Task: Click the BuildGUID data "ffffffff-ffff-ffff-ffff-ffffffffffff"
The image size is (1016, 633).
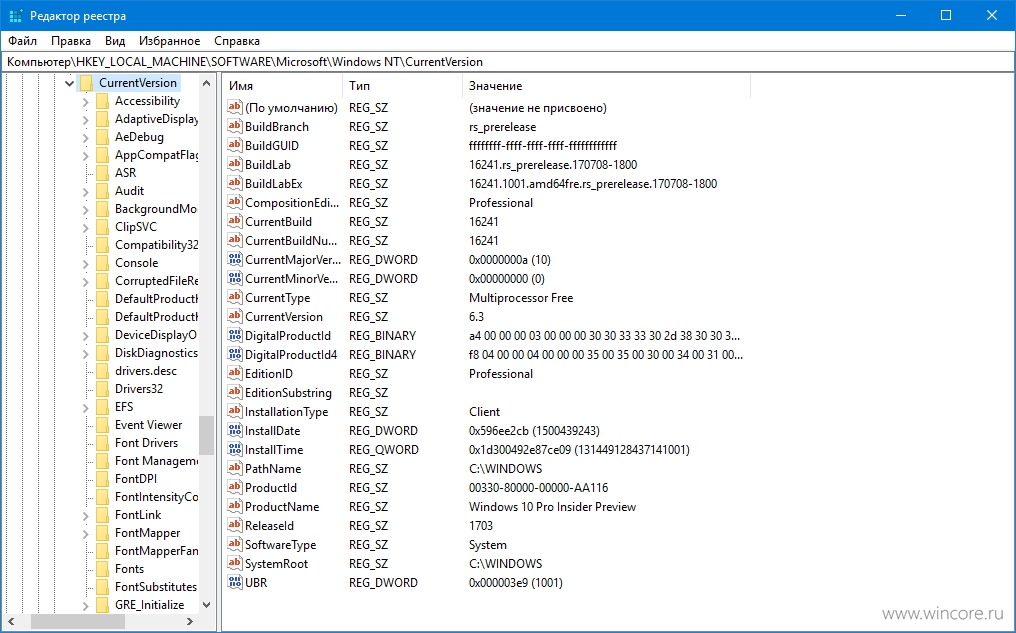Action: 543,146
